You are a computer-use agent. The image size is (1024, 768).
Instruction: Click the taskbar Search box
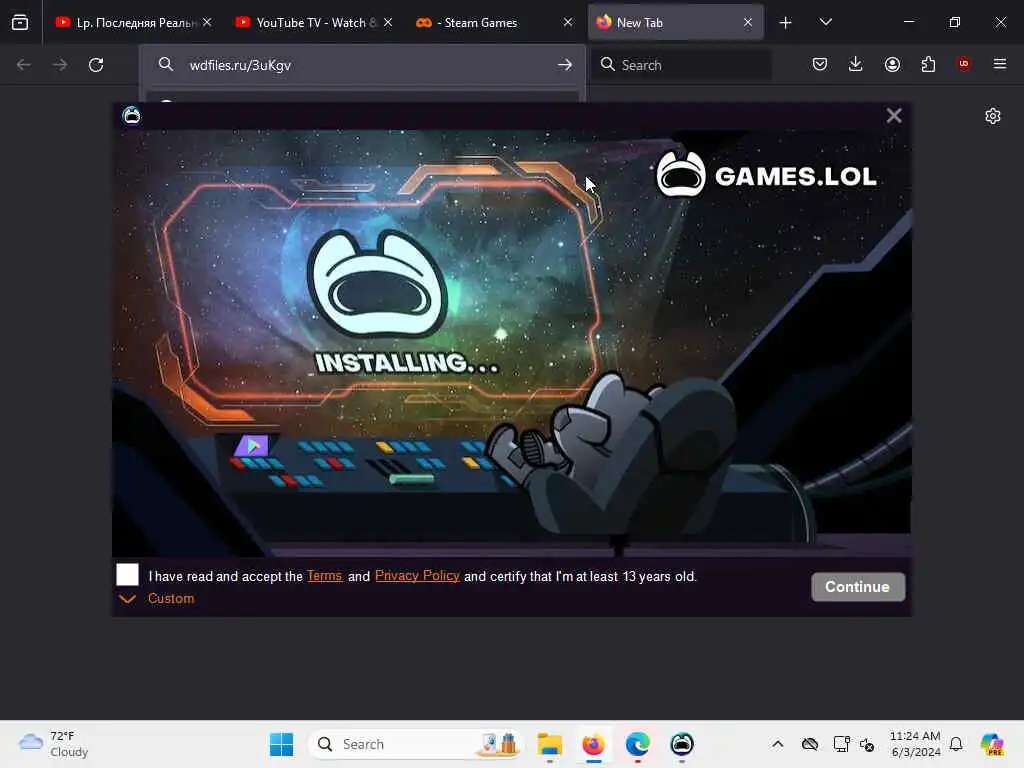tap(417, 744)
